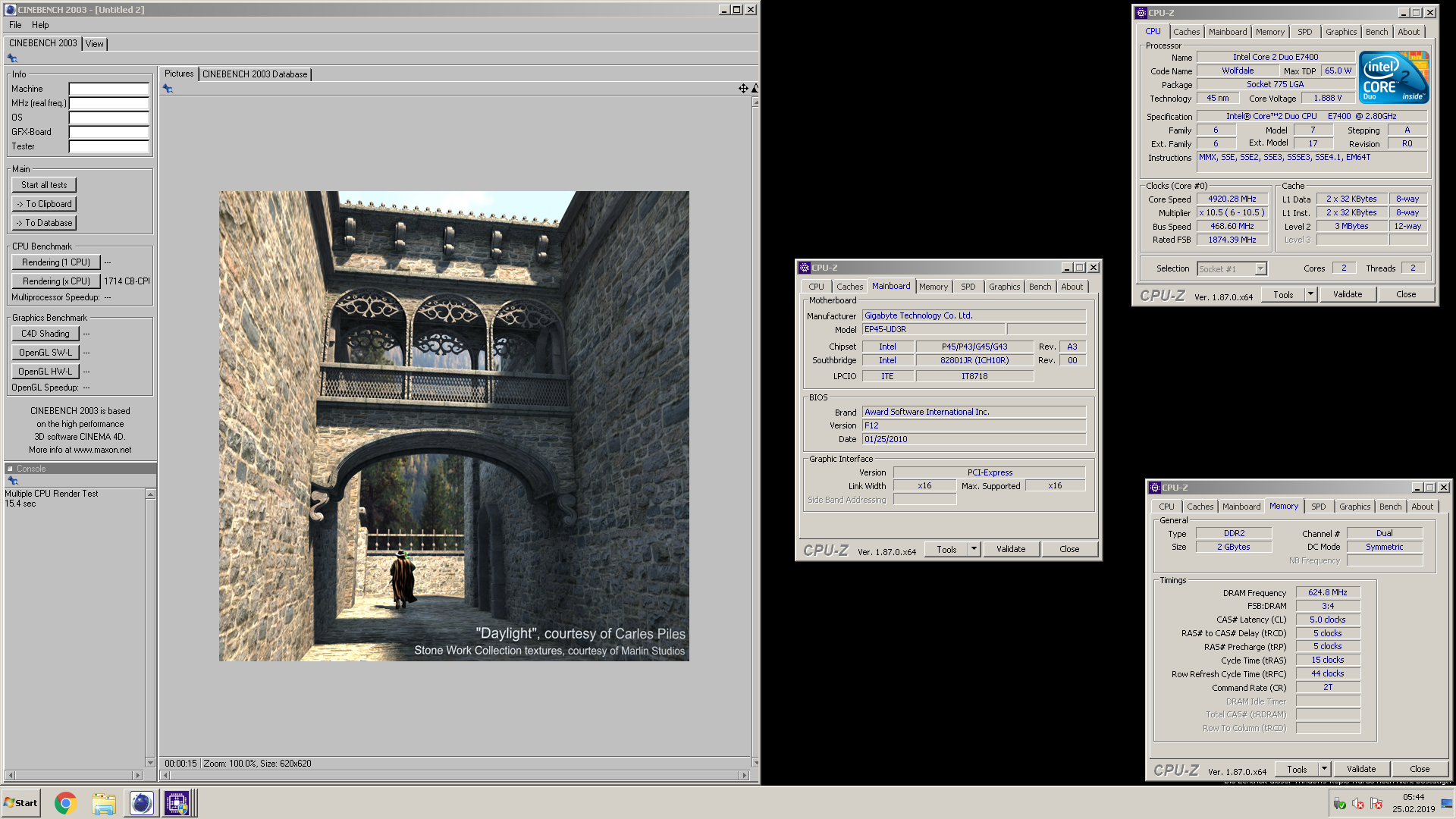This screenshot has width=1456, height=819.
Task: Open the Help menu in CINEBENCH
Action: [40, 25]
